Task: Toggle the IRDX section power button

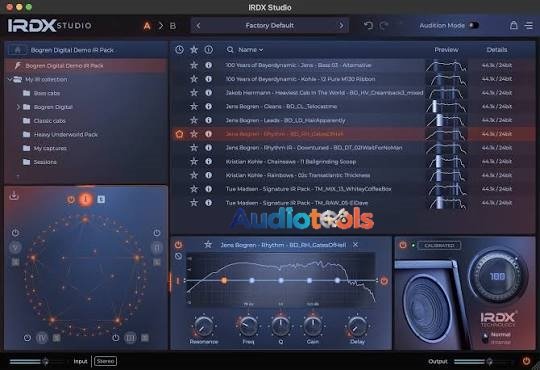Action: pos(403,245)
